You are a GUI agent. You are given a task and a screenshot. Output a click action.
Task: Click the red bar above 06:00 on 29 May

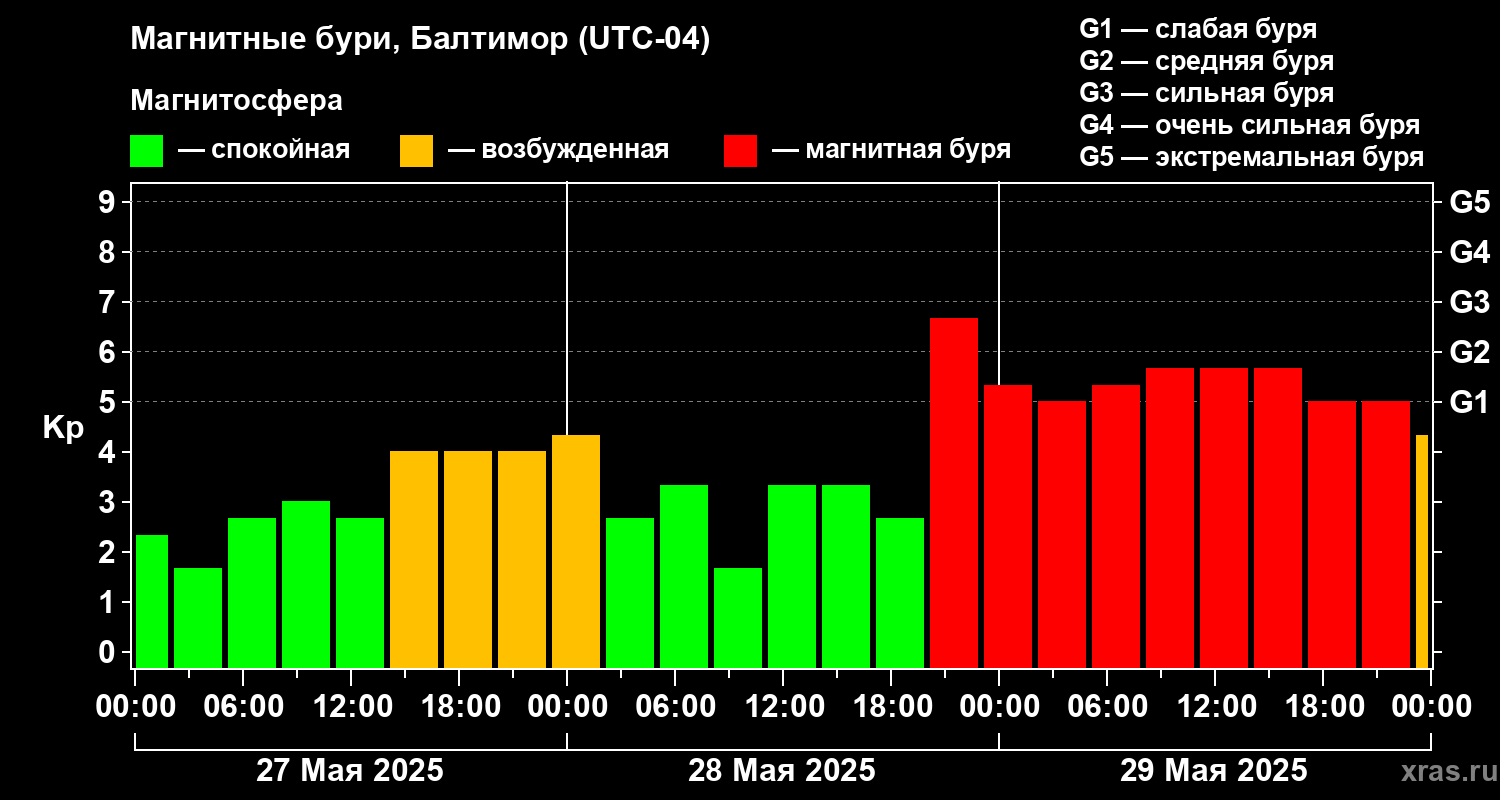[1116, 526]
